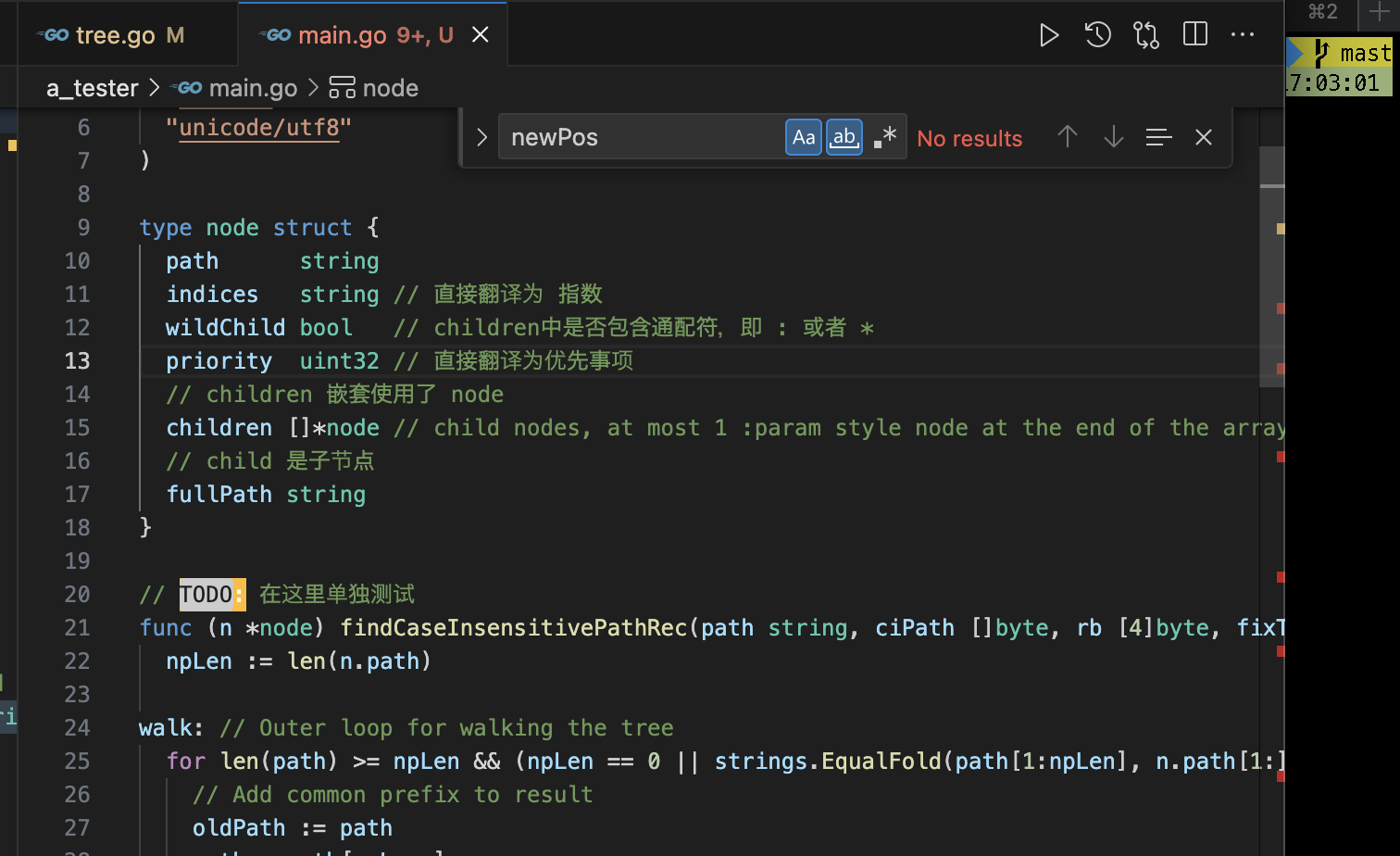Close the find widget
Viewport: 1400px width, 856px height.
[x=1204, y=137]
